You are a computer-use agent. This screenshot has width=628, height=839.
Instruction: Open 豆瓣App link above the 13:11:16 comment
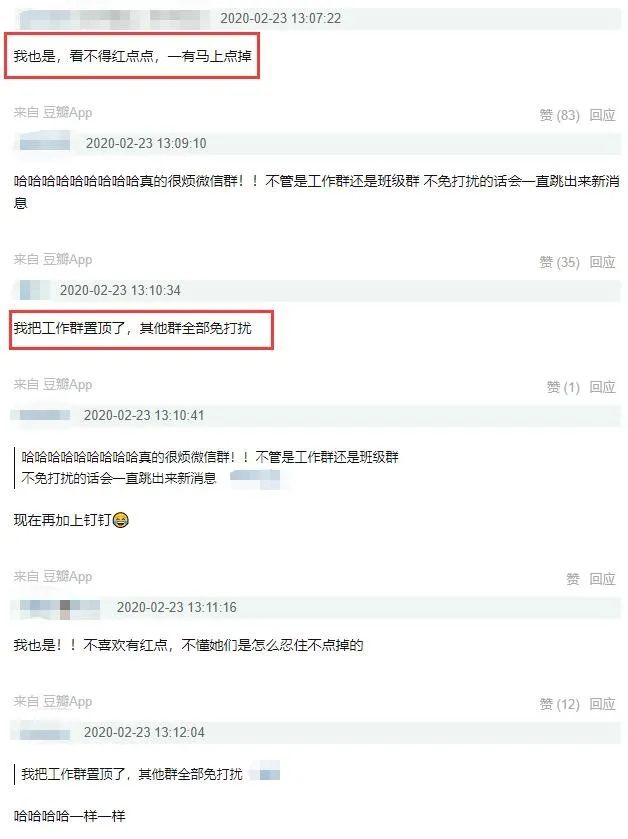(67, 576)
